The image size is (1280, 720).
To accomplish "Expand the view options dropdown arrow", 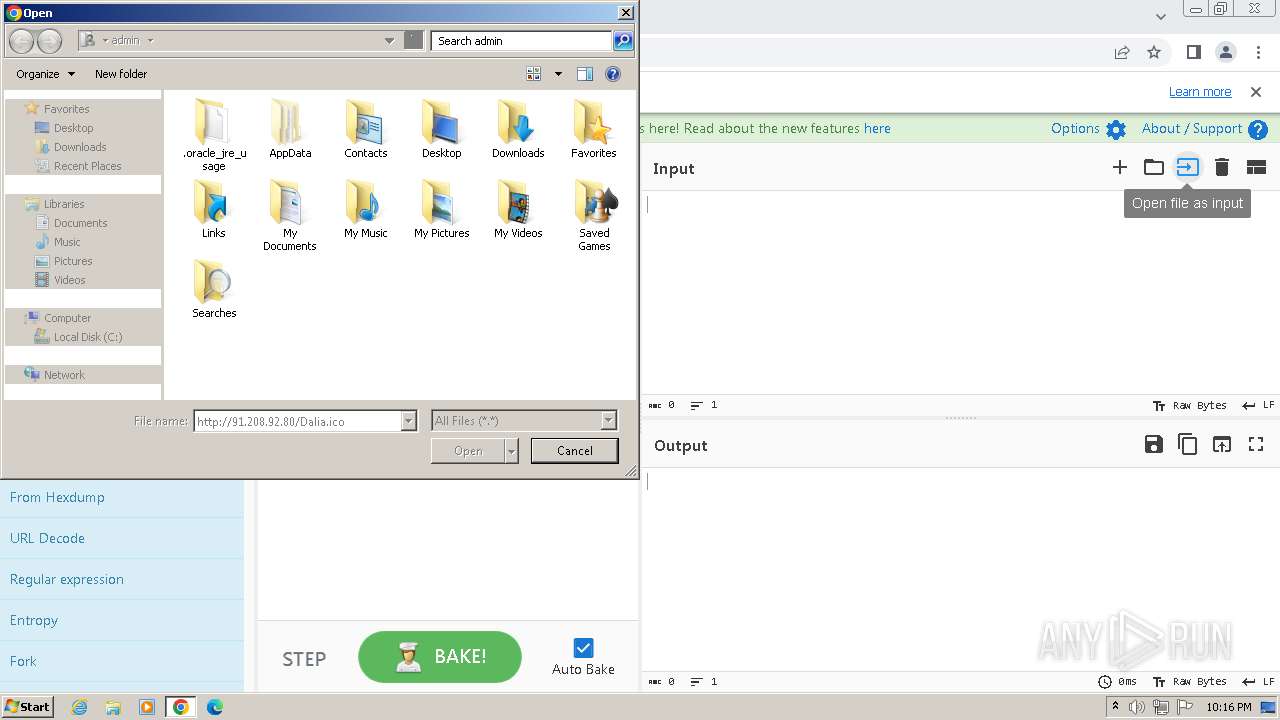I will (x=558, y=74).
